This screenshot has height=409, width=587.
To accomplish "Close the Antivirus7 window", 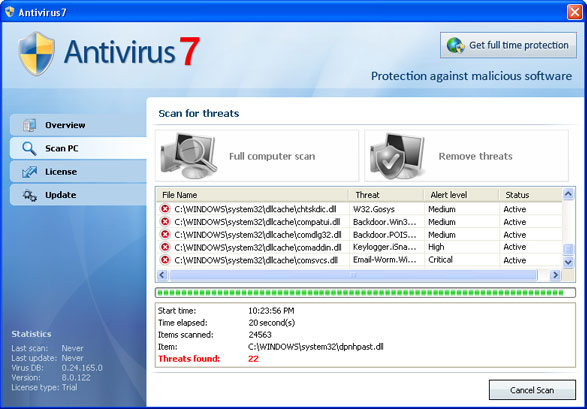I will tap(574, 12).
